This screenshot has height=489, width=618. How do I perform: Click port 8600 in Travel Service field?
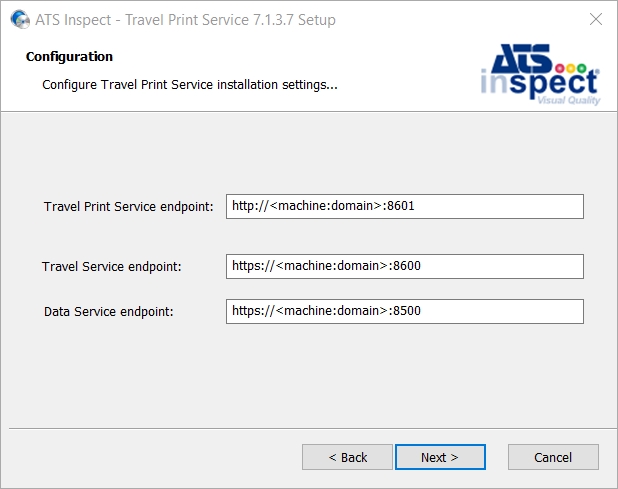click(x=407, y=266)
